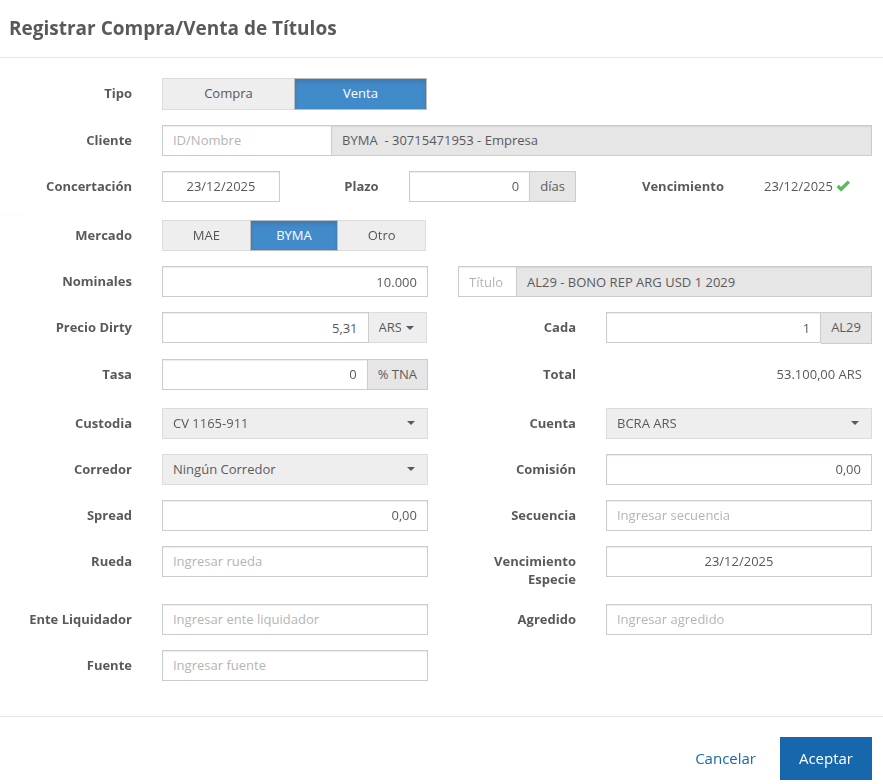Choose BYMA as the market
The image size is (883, 784).
pos(294,236)
